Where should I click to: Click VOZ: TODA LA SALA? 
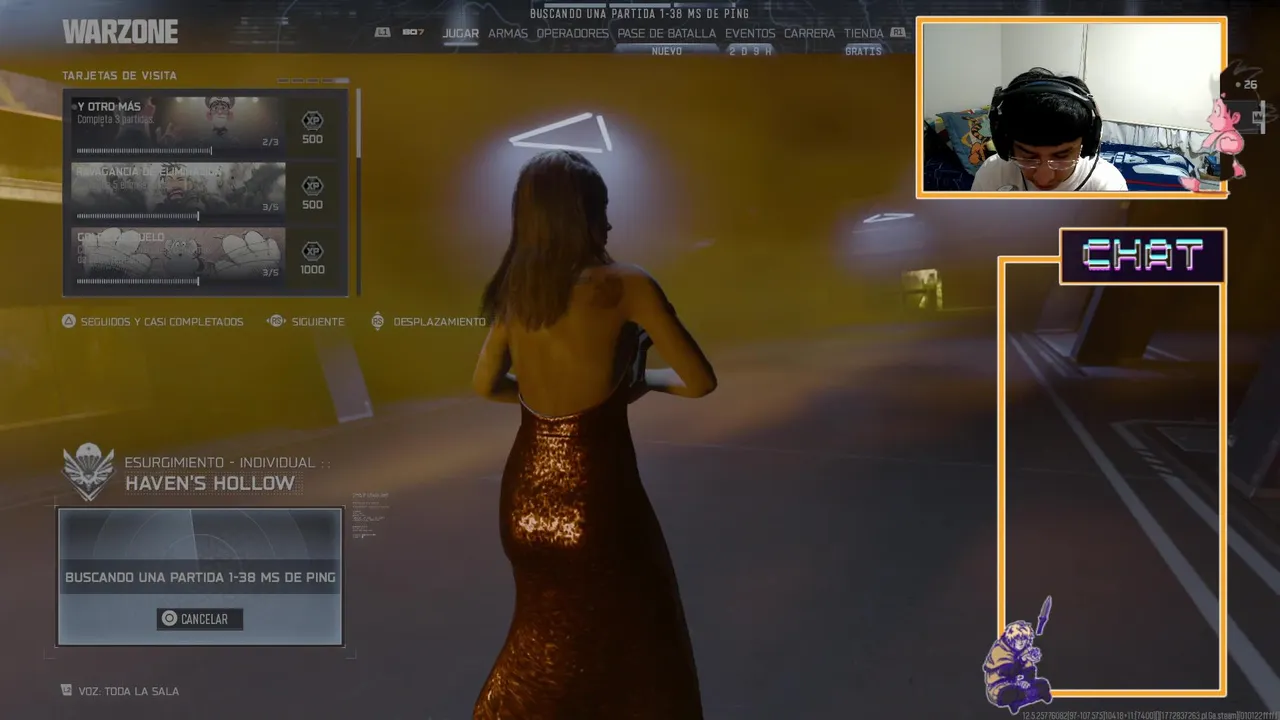coord(129,691)
